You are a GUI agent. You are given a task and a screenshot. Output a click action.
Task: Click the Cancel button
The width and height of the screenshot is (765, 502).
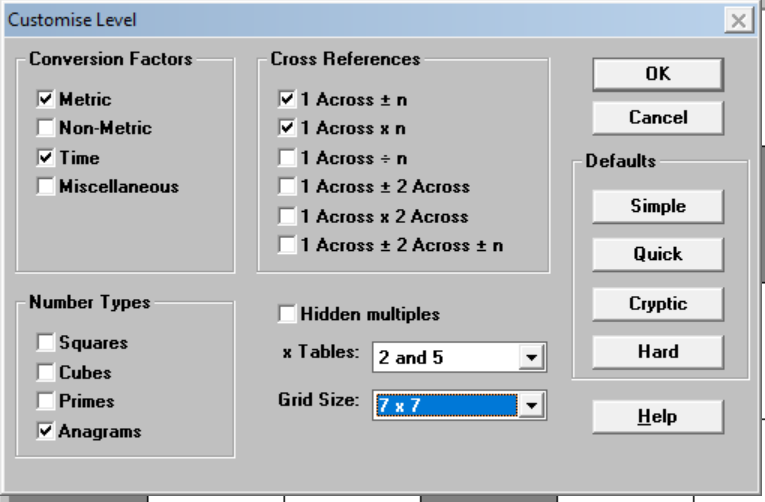657,118
